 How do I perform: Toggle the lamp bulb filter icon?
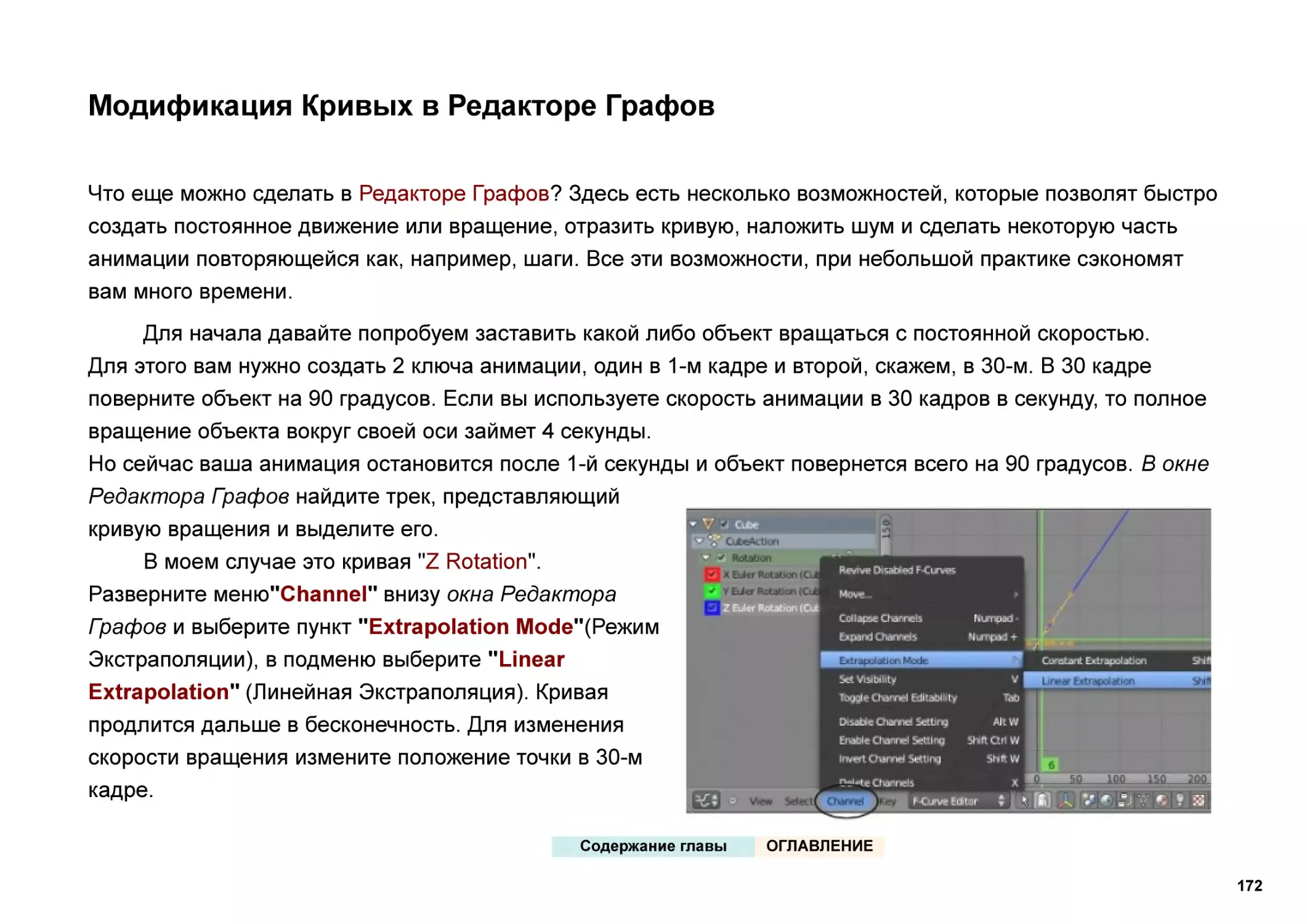click(x=1180, y=801)
